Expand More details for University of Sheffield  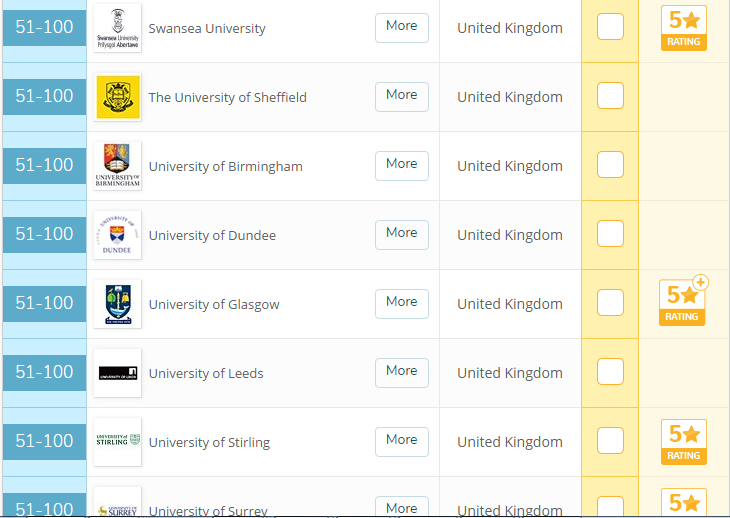pos(401,96)
